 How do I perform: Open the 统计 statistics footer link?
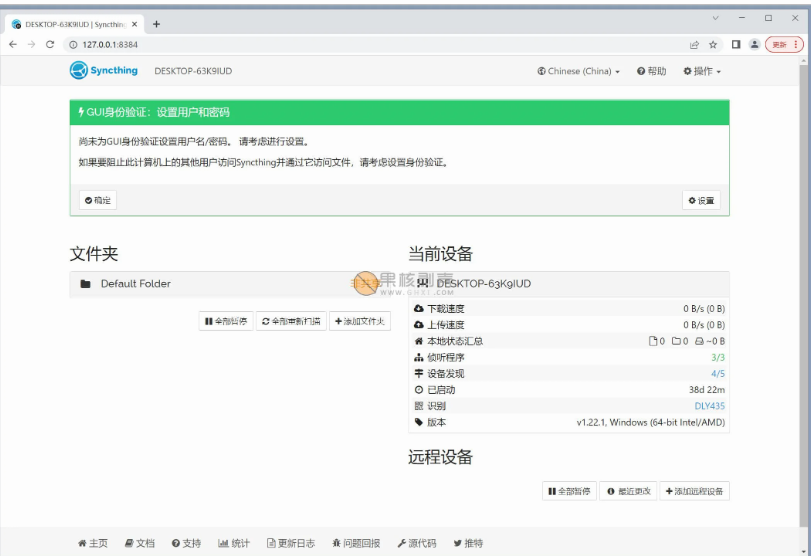[x=234, y=543]
